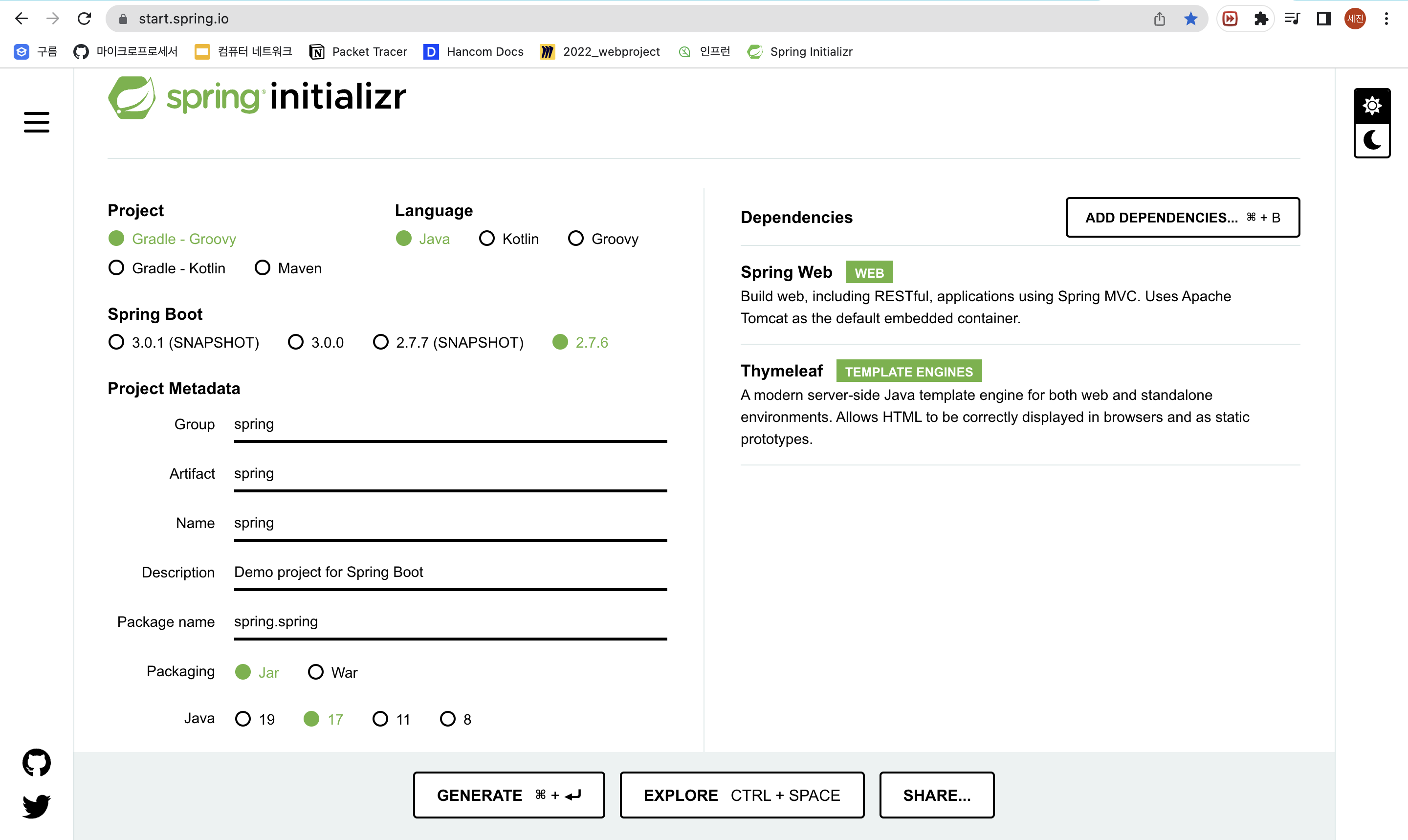Click the browser share icon
This screenshot has height=840, width=1408.
(x=1159, y=19)
